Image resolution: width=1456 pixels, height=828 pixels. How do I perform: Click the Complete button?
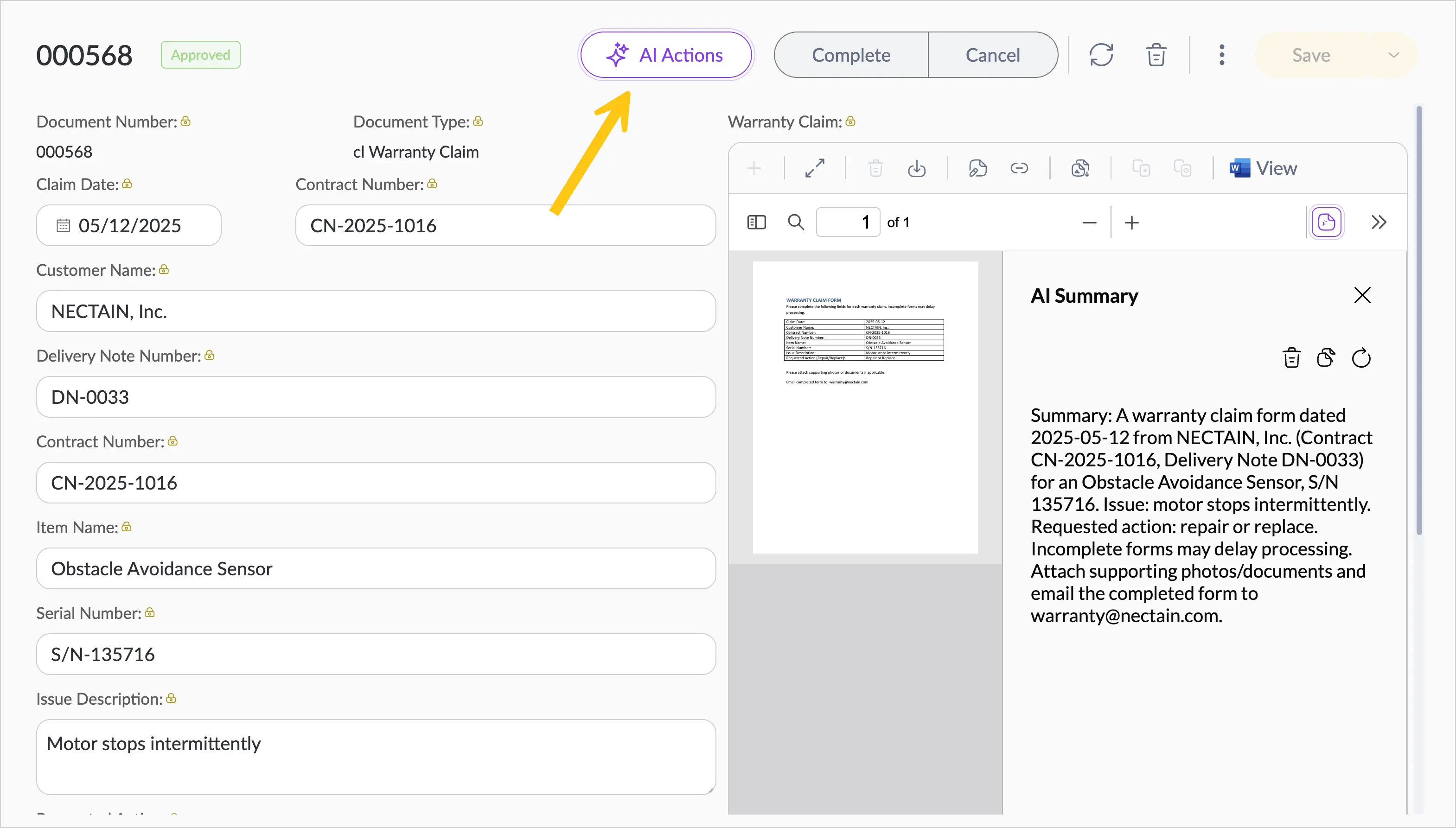[851, 55]
